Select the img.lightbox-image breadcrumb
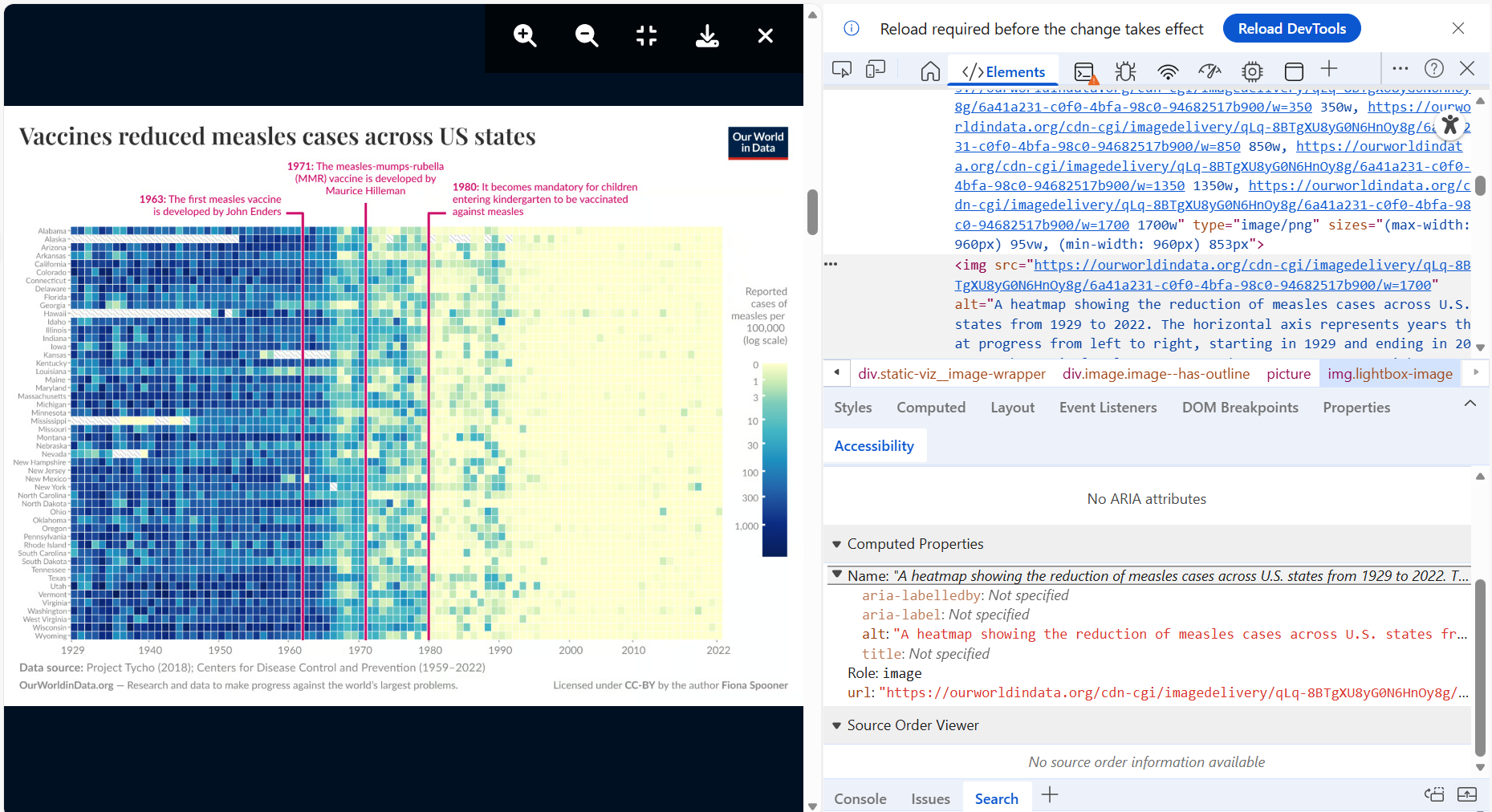Viewport: 1492px width, 812px height. tap(1389, 373)
